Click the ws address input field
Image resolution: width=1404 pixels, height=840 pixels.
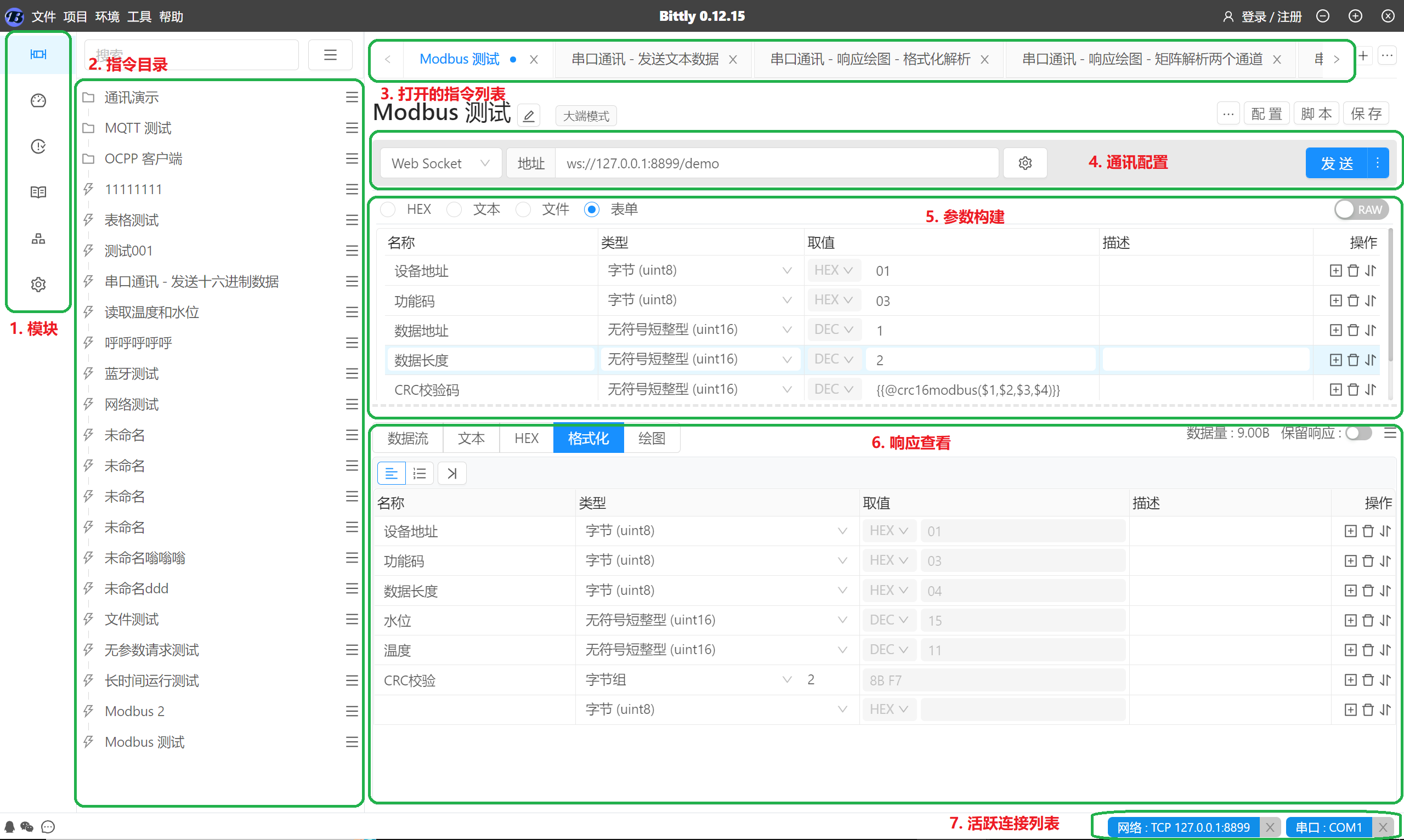775,163
